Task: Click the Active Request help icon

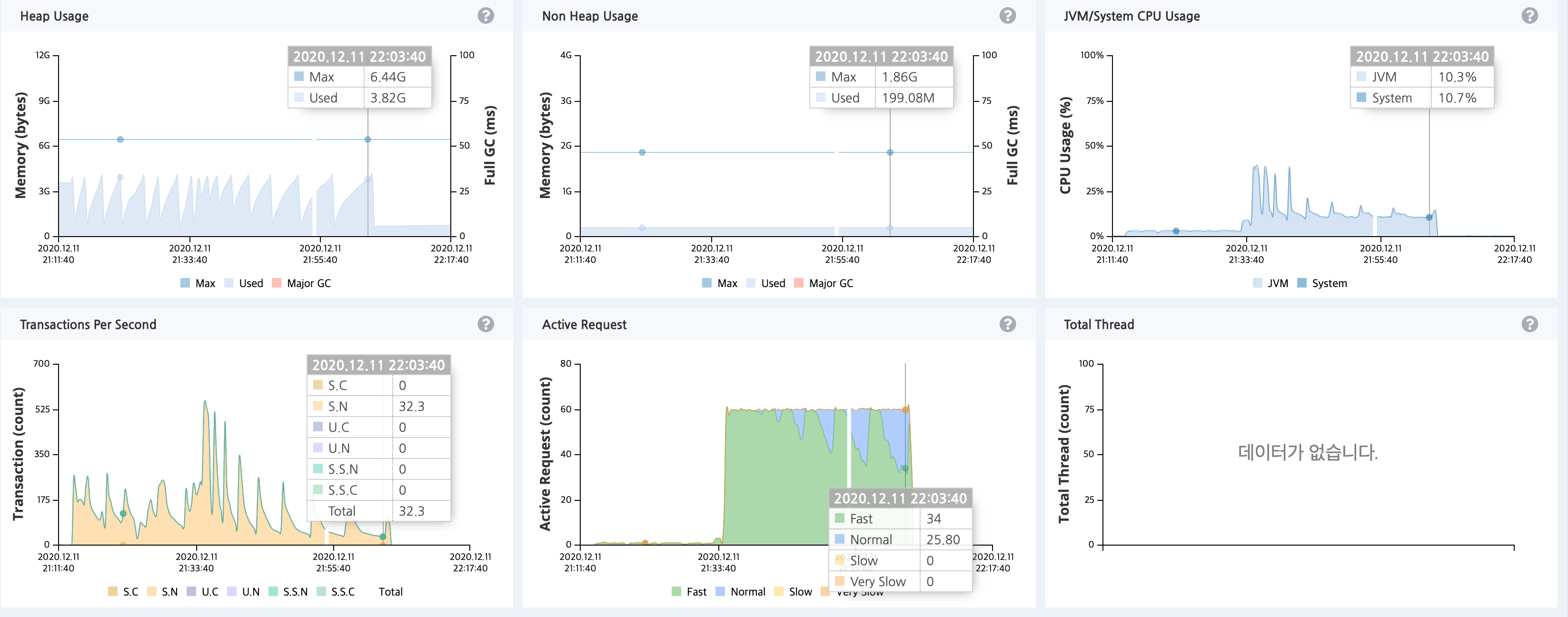Action: 1007,324
